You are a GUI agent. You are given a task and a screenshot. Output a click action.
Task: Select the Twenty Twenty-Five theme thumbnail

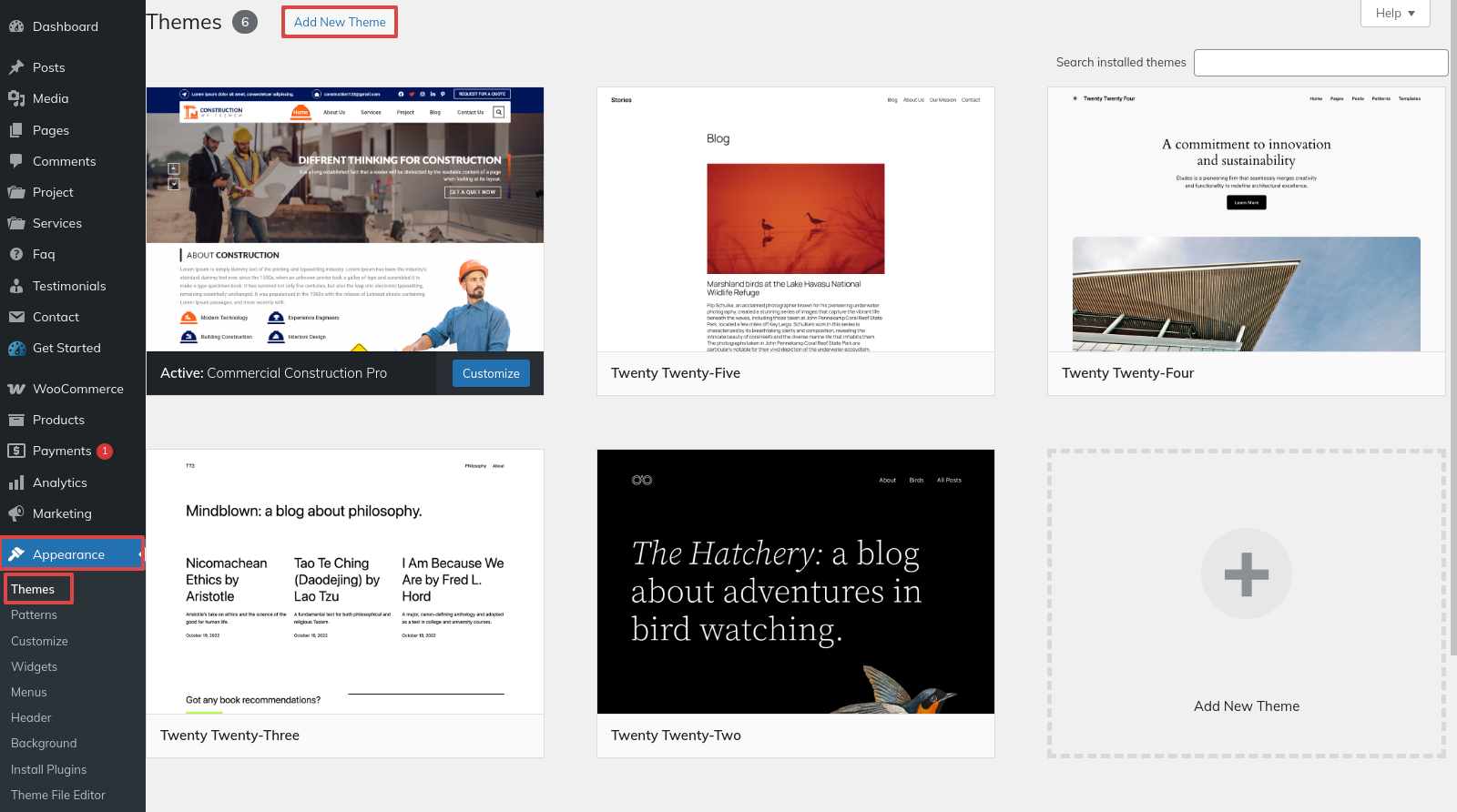[796, 219]
